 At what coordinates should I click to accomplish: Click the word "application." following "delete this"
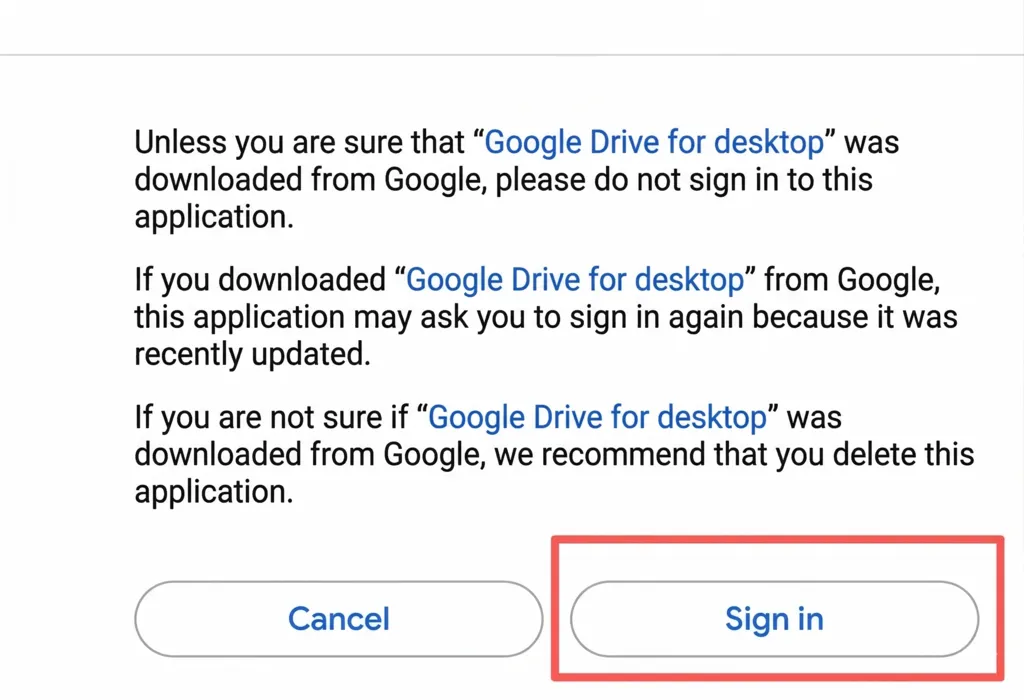(x=214, y=492)
